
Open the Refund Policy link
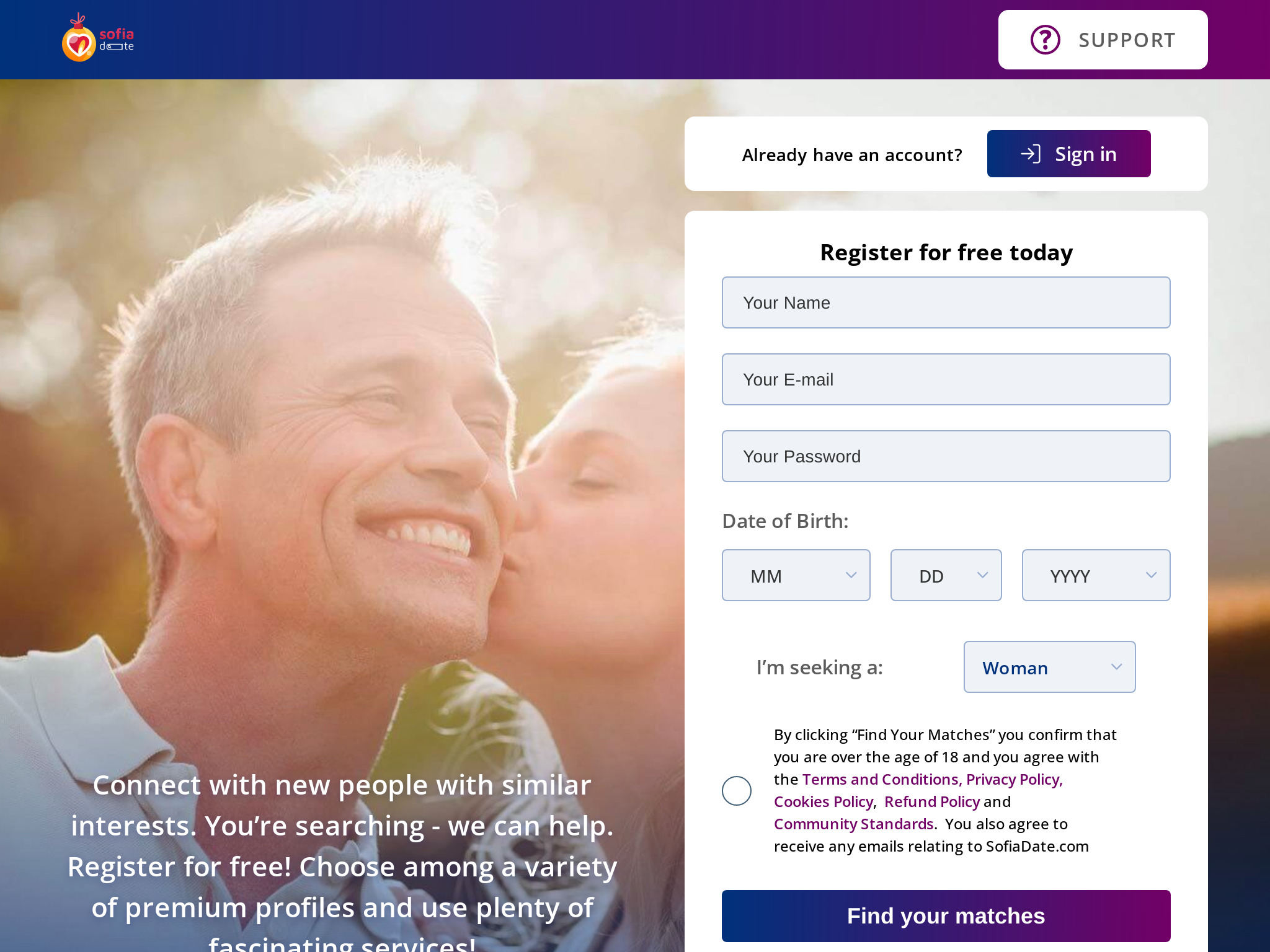(x=932, y=802)
